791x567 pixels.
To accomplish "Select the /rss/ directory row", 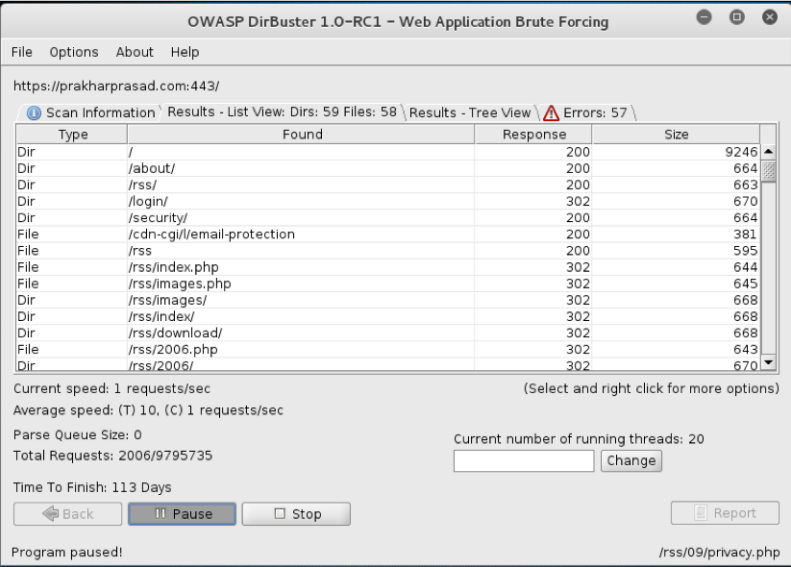I will 387,185.
